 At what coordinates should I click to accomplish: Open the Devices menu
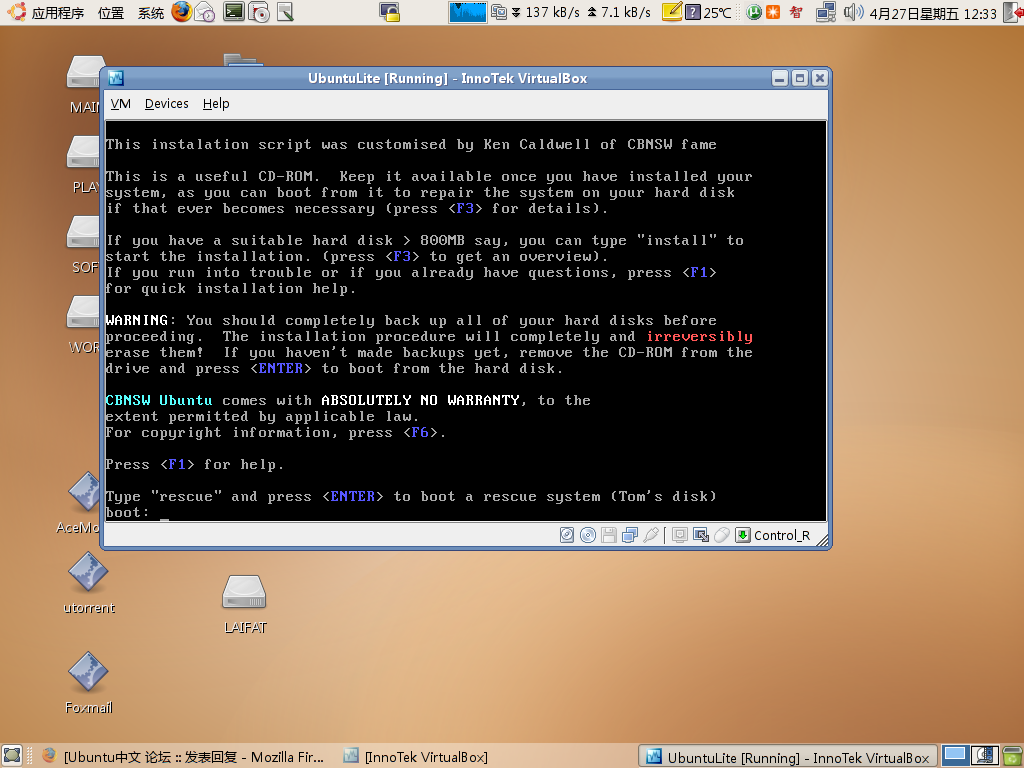(167, 104)
